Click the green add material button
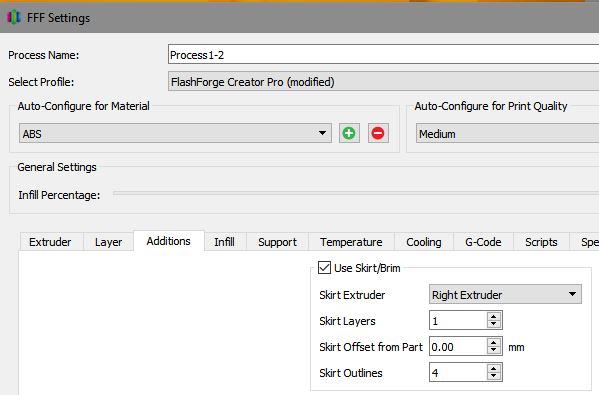599x395 pixels. click(x=349, y=133)
